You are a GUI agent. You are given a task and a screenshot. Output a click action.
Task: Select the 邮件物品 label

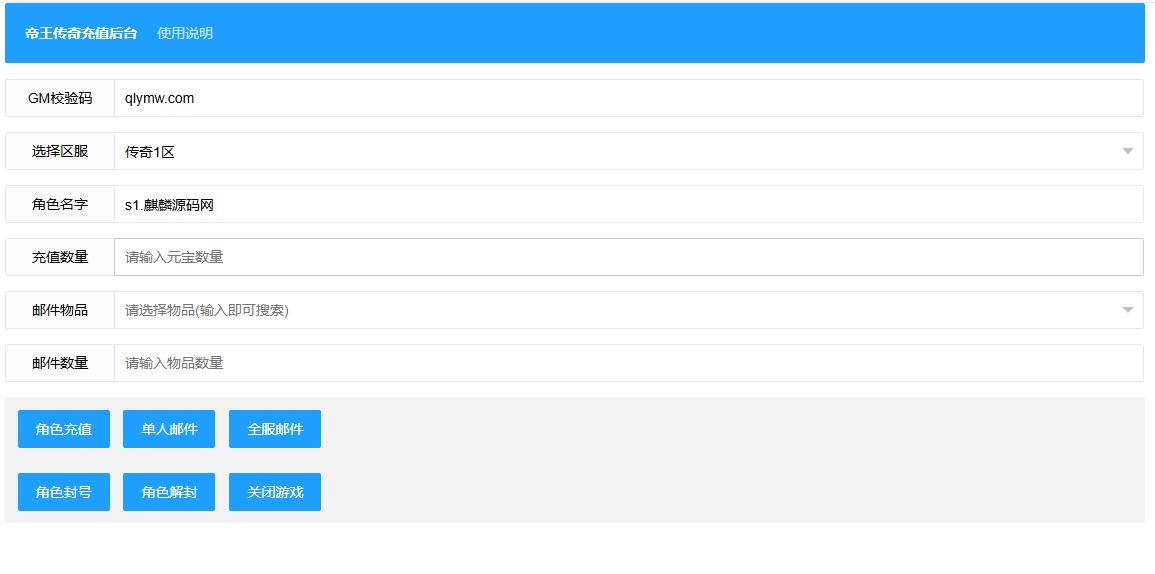pos(60,310)
